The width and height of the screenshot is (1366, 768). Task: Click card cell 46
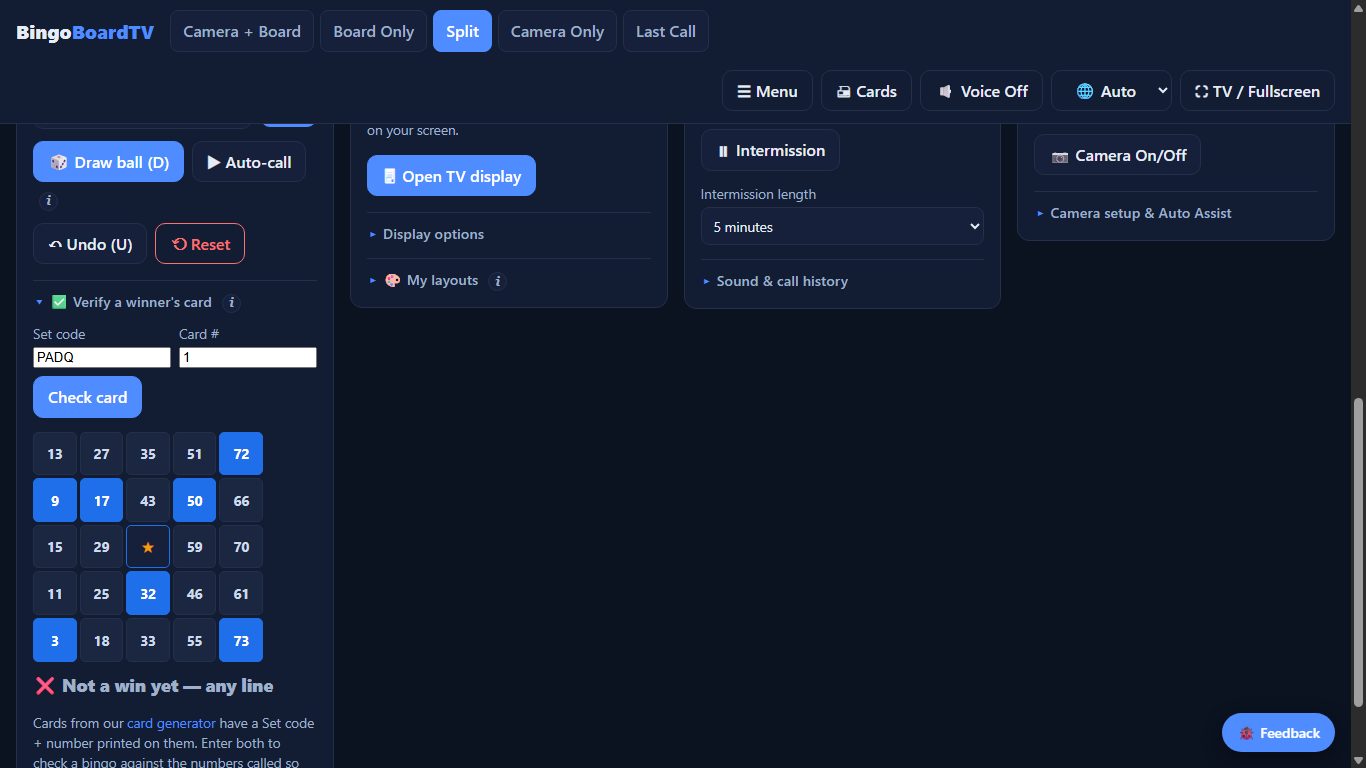(194, 593)
